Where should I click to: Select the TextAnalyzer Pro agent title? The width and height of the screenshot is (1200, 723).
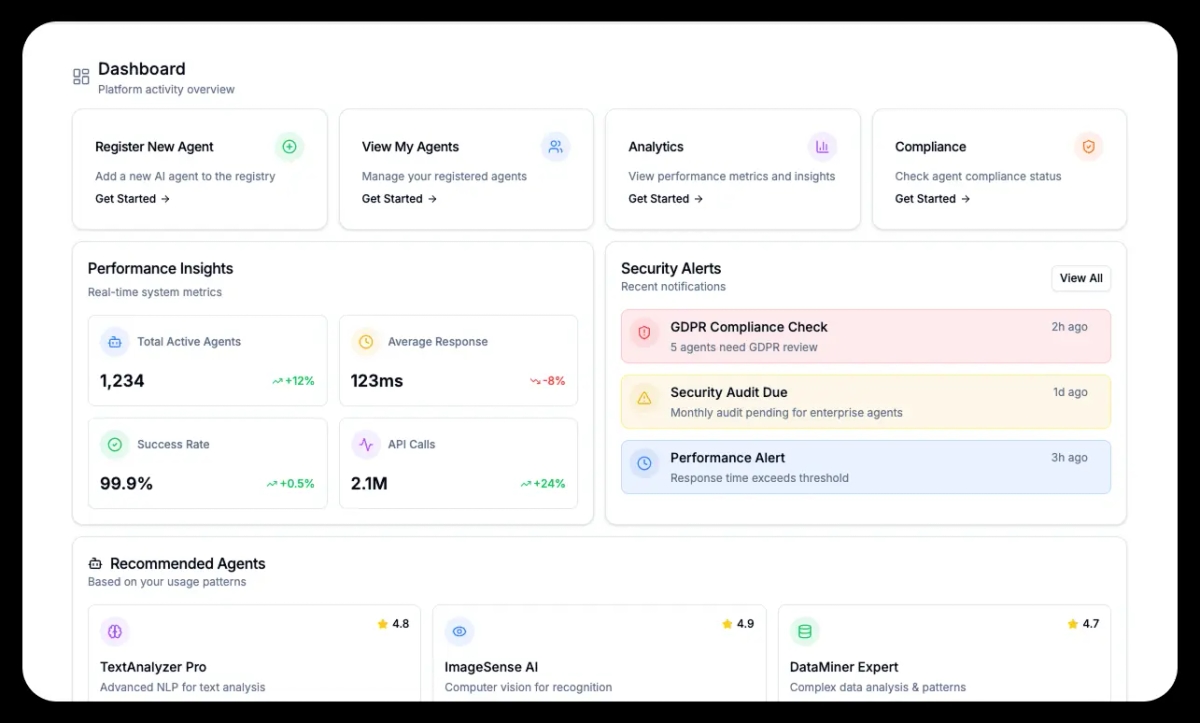(x=153, y=667)
